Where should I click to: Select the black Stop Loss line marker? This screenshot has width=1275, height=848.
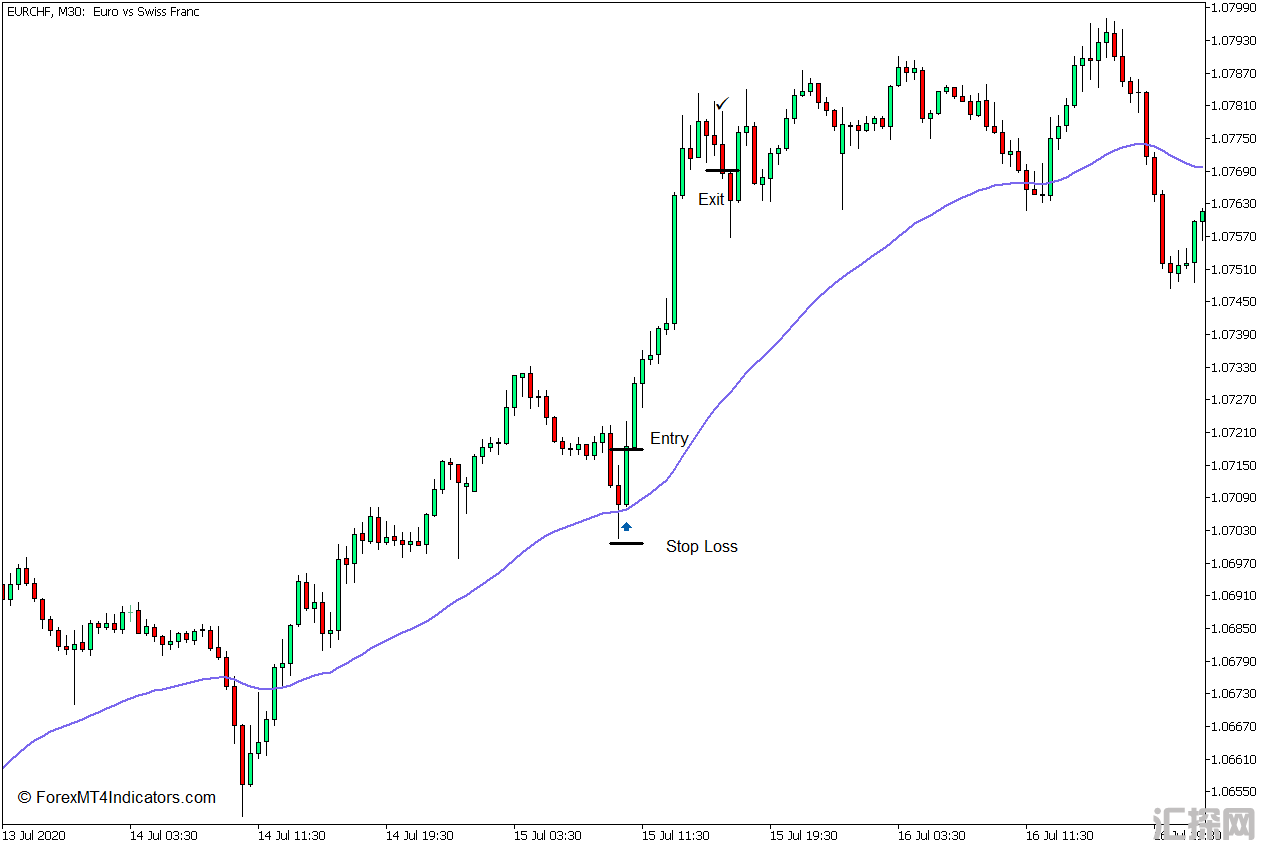click(626, 543)
